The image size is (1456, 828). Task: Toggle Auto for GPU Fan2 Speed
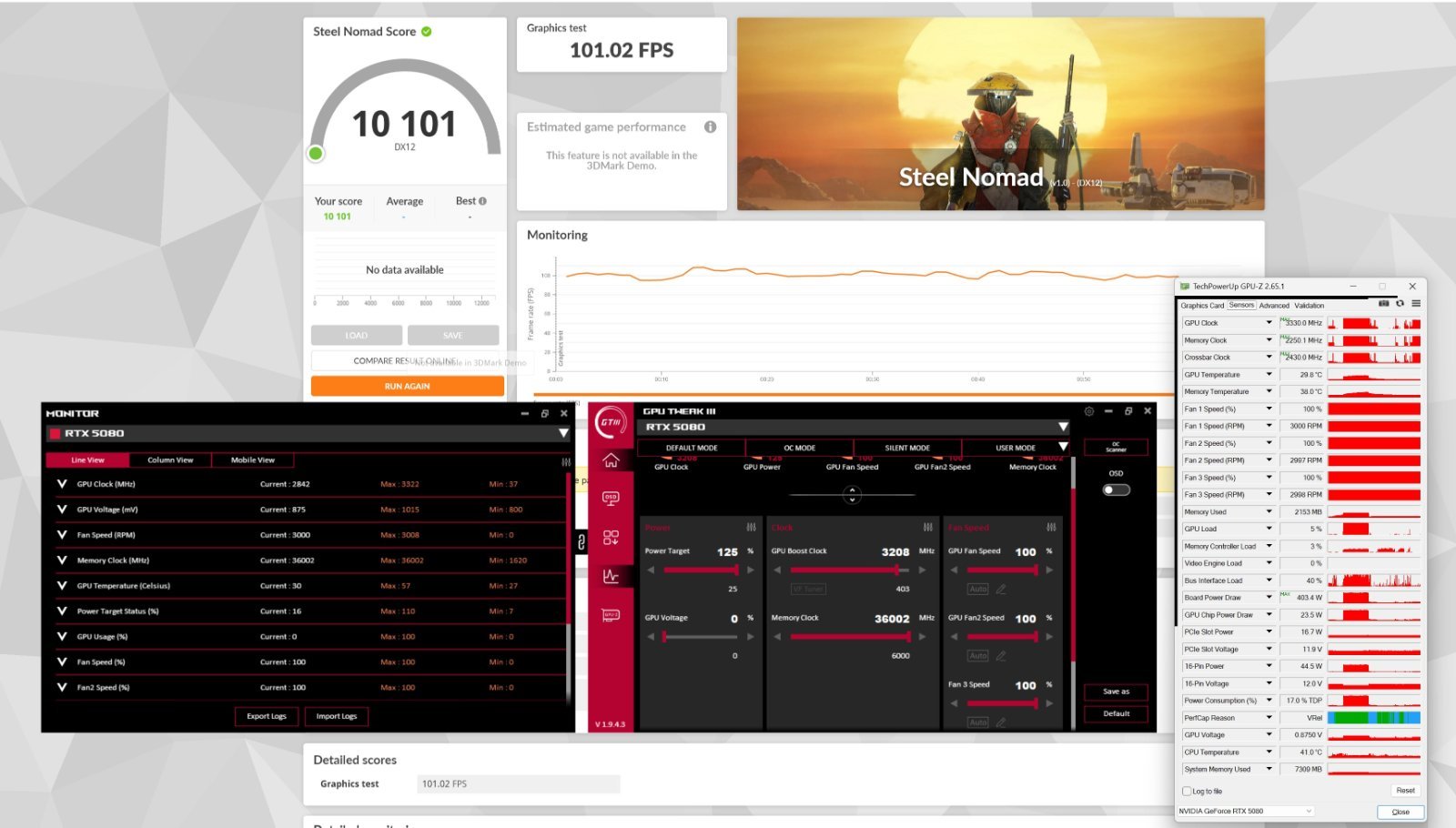[978, 656]
